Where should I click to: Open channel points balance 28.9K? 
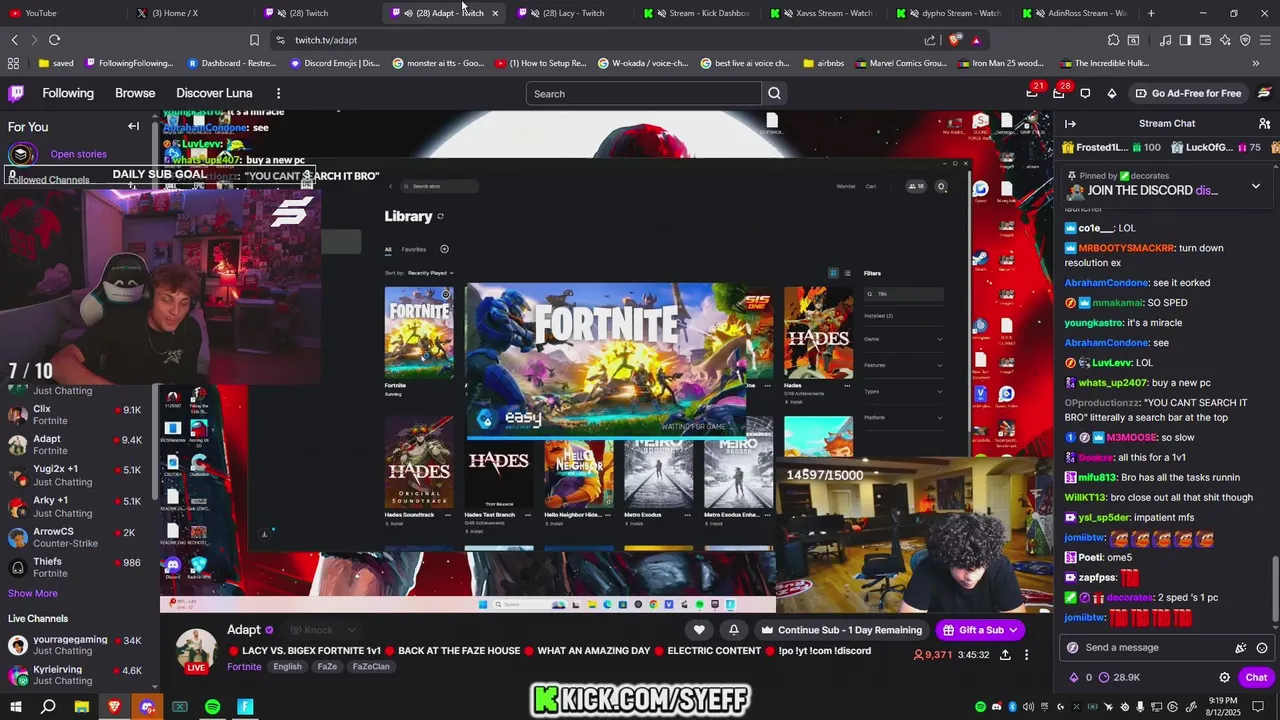pos(1118,677)
